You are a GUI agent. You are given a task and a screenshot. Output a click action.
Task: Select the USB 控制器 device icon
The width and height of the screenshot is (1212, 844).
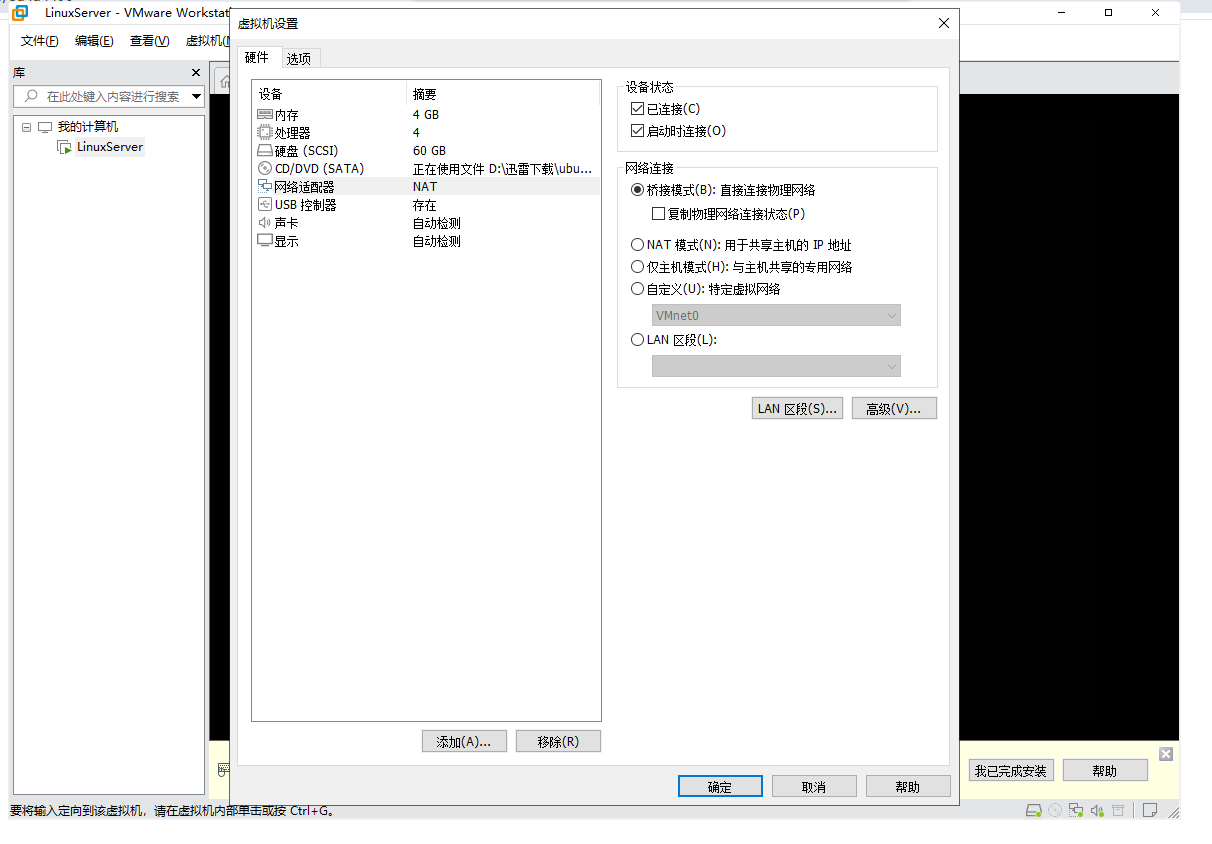point(264,205)
